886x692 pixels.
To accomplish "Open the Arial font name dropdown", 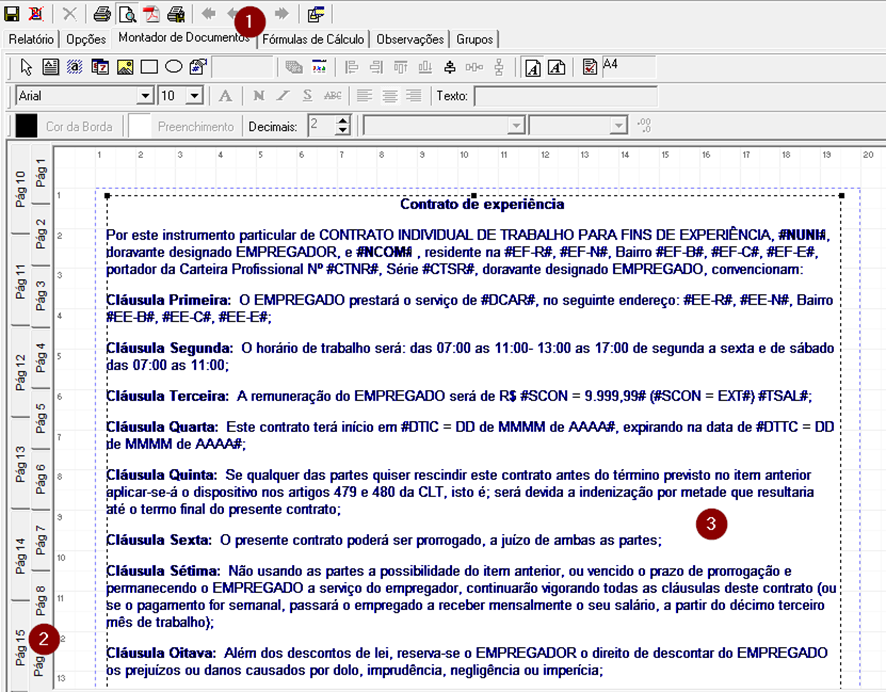I will pos(144,96).
